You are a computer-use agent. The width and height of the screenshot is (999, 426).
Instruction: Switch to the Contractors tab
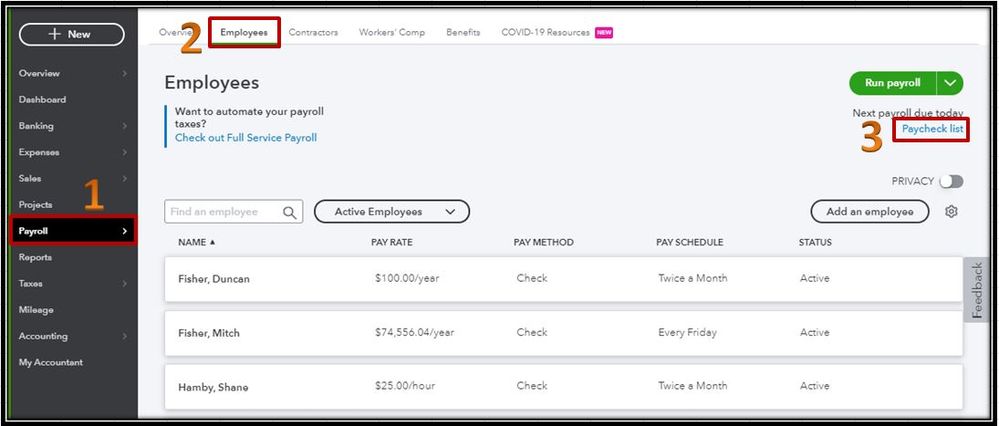pos(313,32)
